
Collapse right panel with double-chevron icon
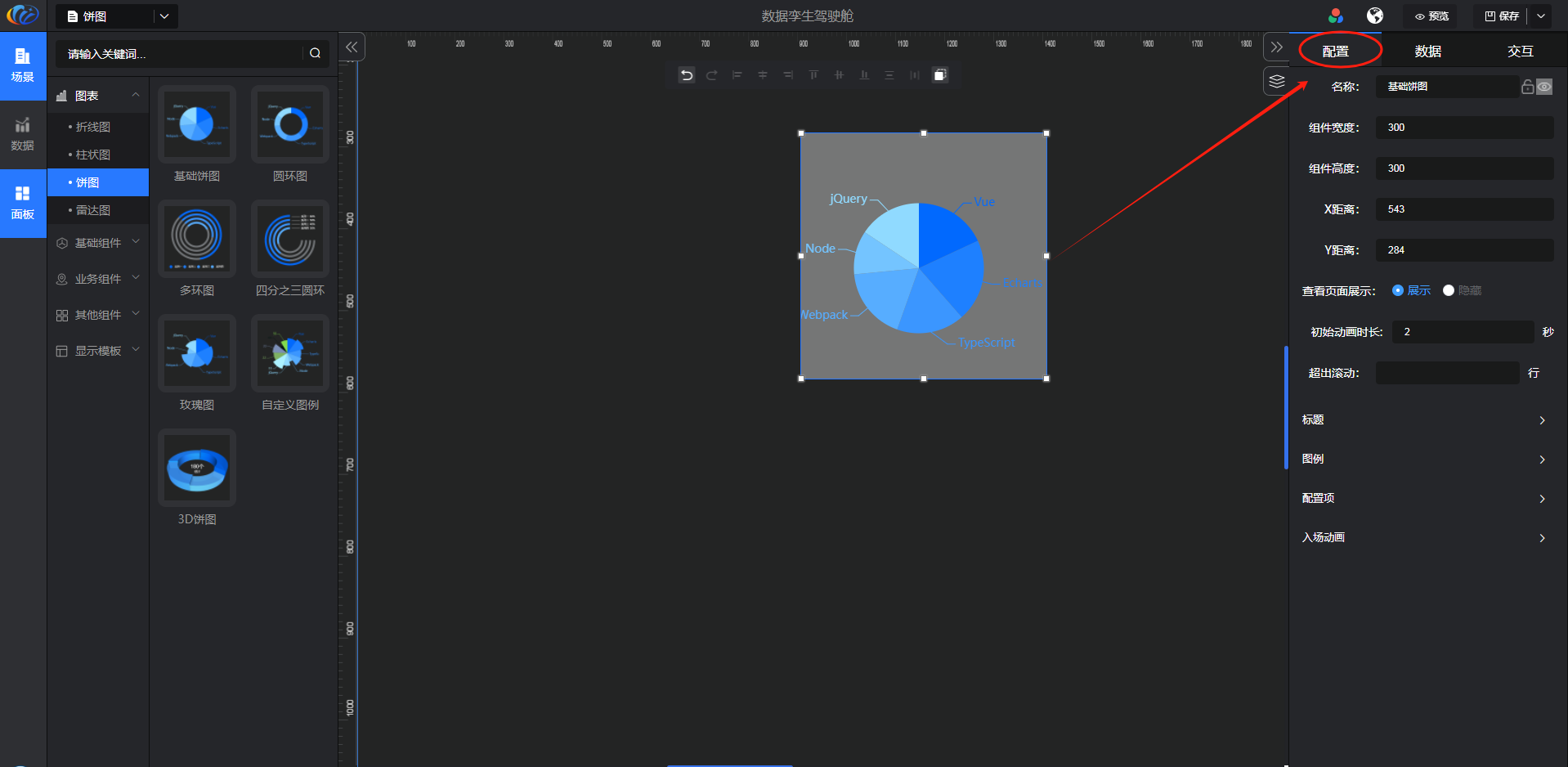click(1276, 47)
